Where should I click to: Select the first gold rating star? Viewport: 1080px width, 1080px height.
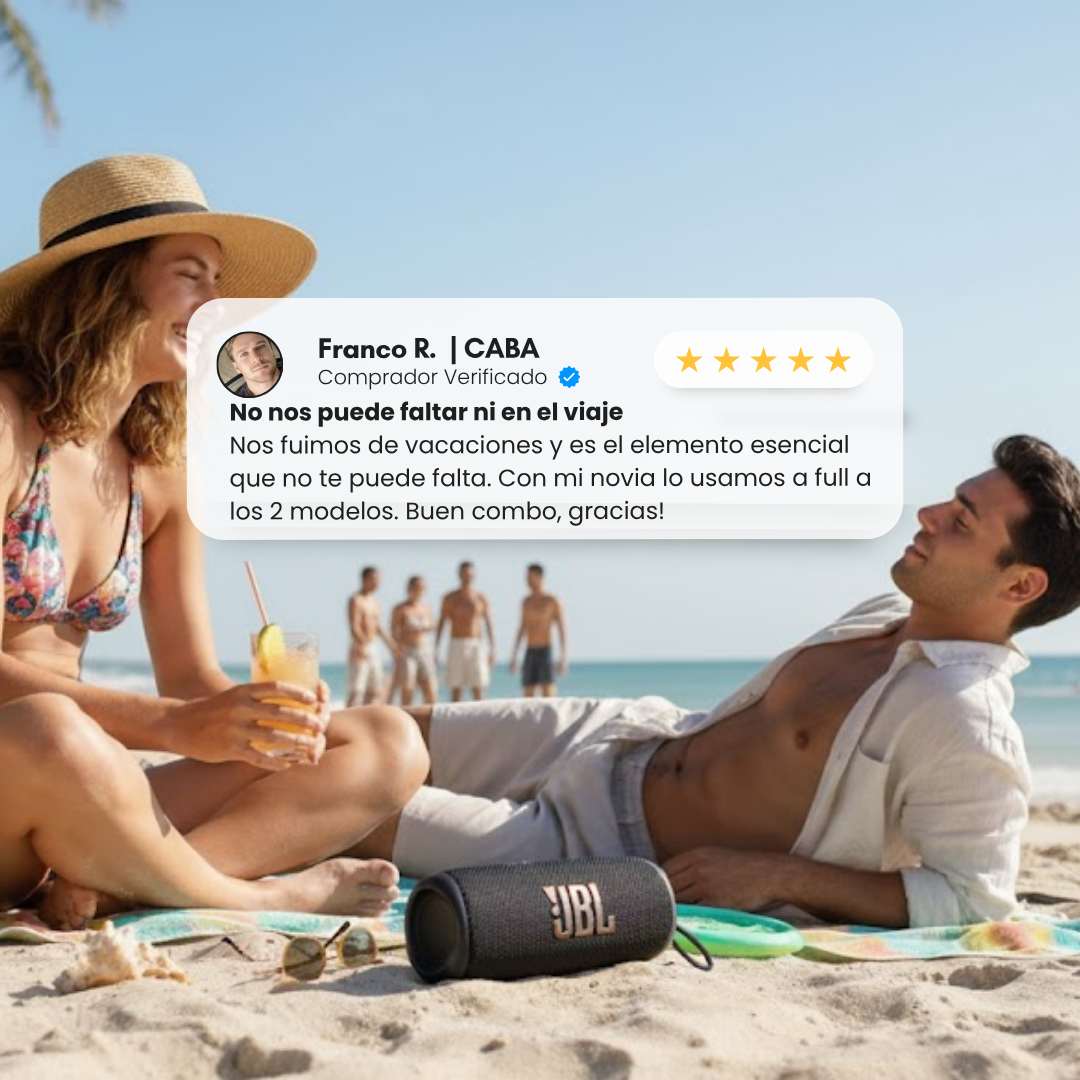689,360
